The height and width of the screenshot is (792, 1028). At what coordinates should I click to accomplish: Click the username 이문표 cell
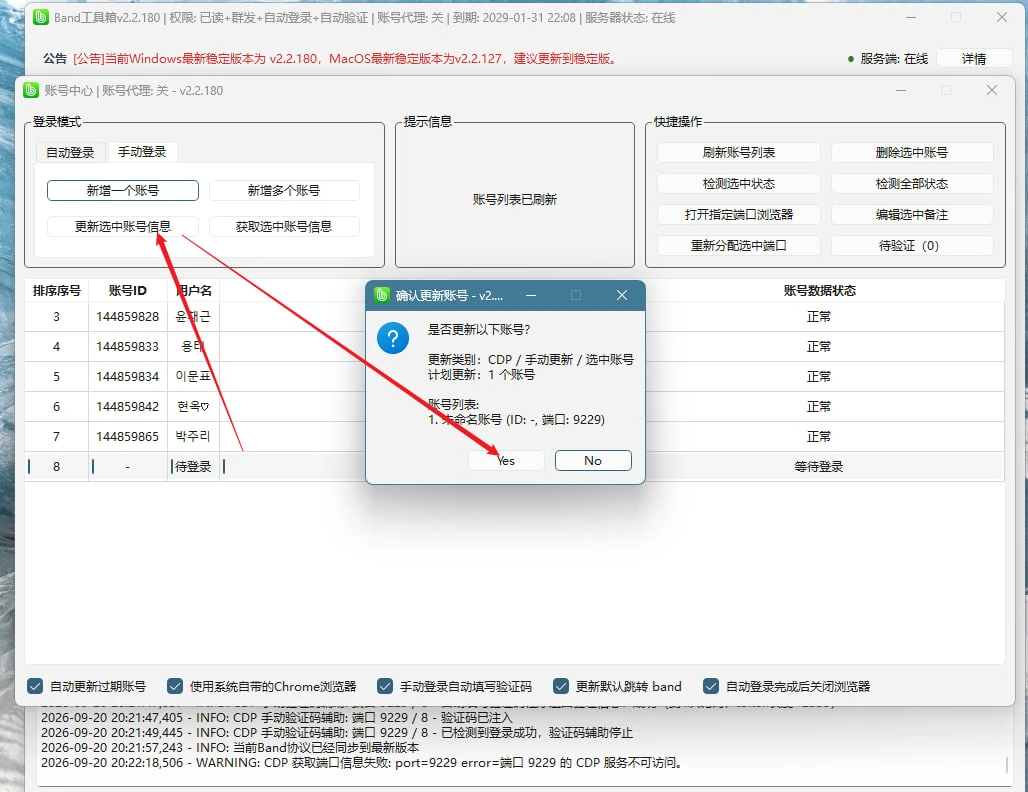193,376
